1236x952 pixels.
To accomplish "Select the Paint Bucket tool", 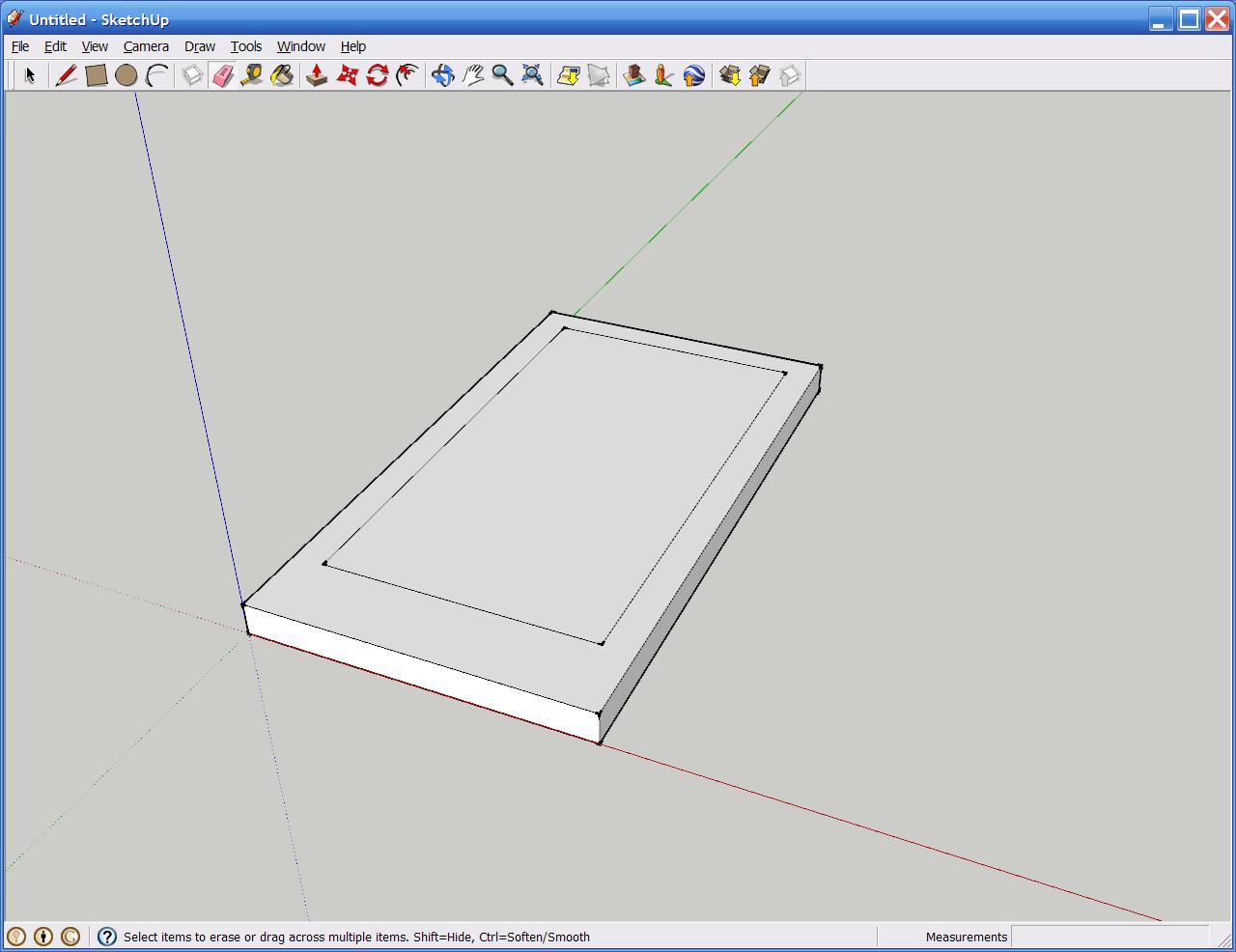I will click(282, 75).
